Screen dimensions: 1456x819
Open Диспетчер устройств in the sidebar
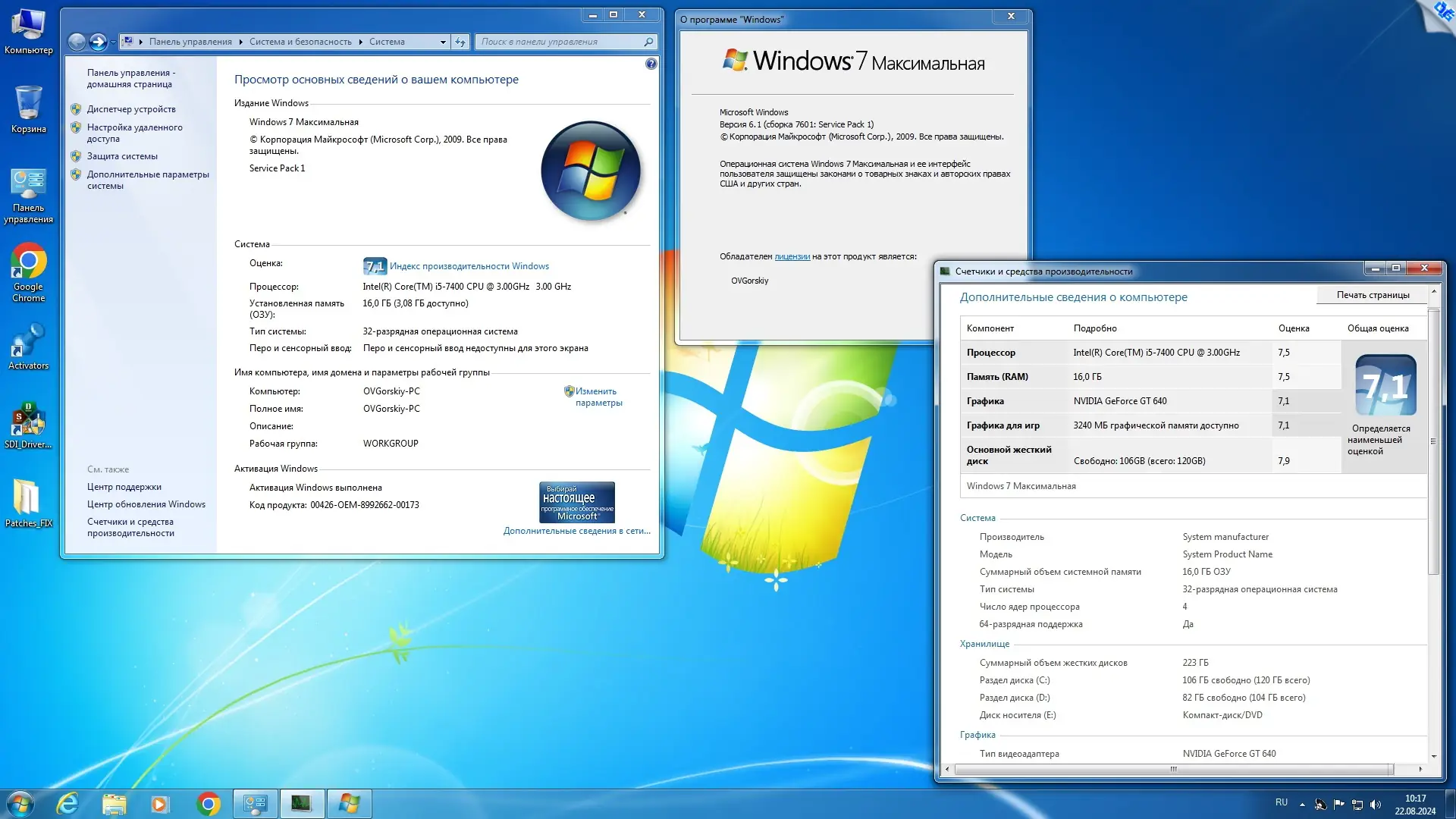(x=130, y=109)
